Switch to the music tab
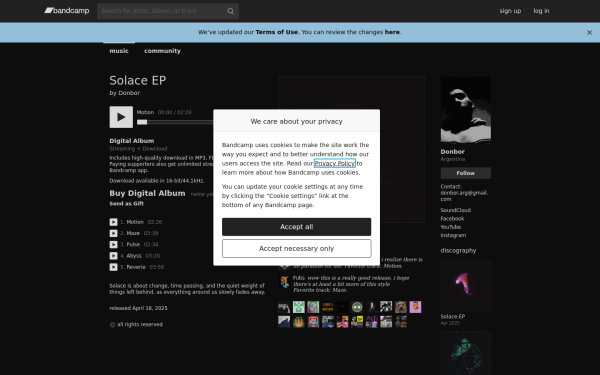Viewport: 600px width, 375px height. 119,51
